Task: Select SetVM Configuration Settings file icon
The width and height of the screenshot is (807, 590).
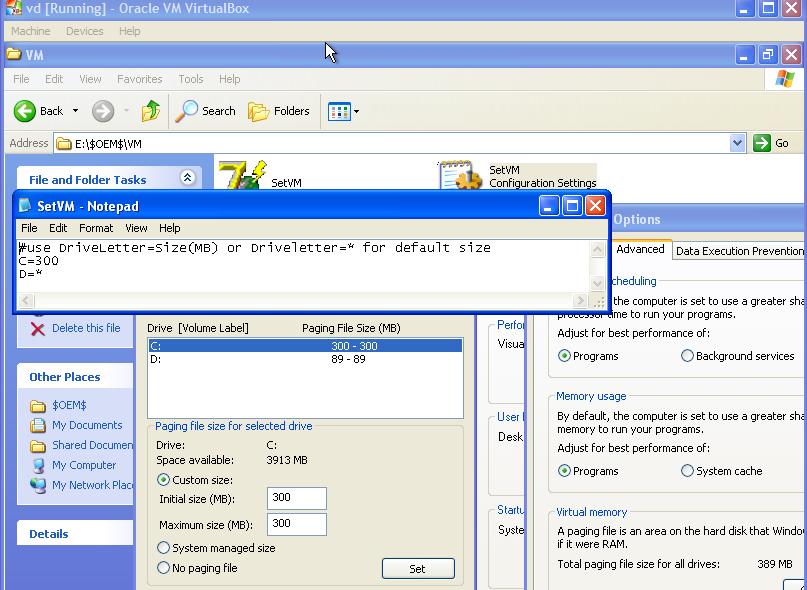Action: pos(461,175)
